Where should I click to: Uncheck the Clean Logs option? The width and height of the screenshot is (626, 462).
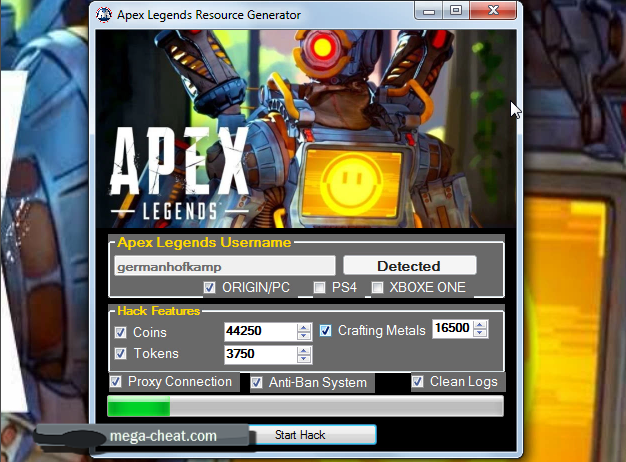pos(418,381)
